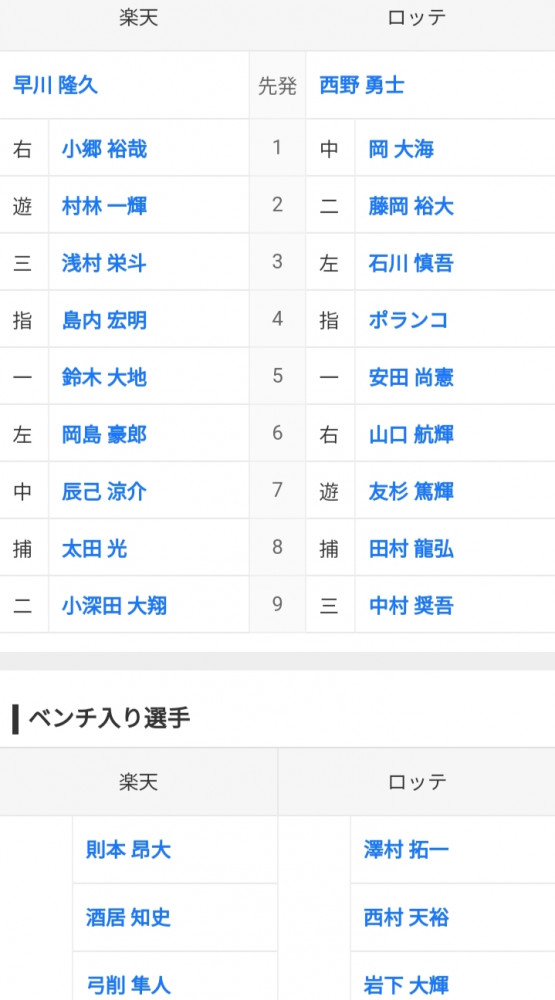Open 岡島 豪郎 player page

point(104,434)
